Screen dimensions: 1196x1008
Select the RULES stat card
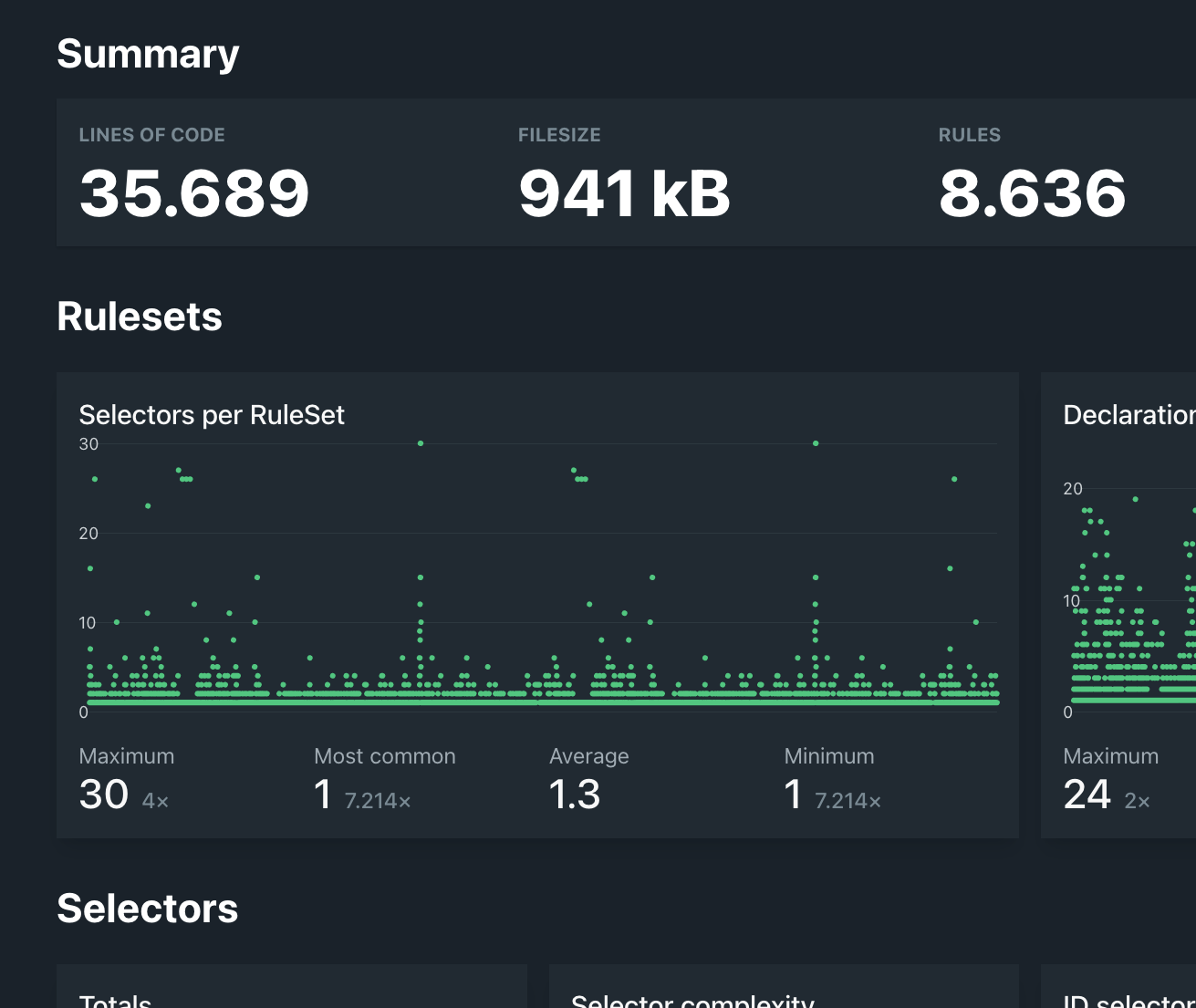pyautogui.click(x=1031, y=171)
